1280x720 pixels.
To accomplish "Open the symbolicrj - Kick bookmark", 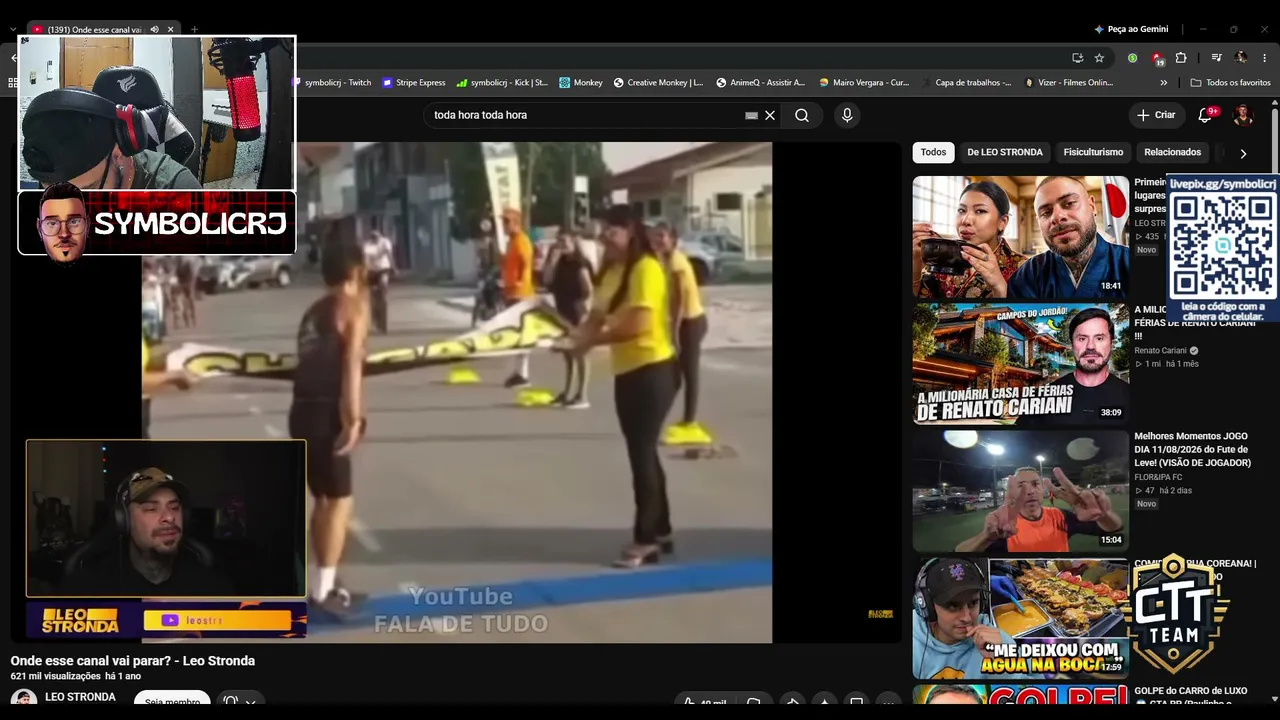I will pyautogui.click(x=502, y=83).
